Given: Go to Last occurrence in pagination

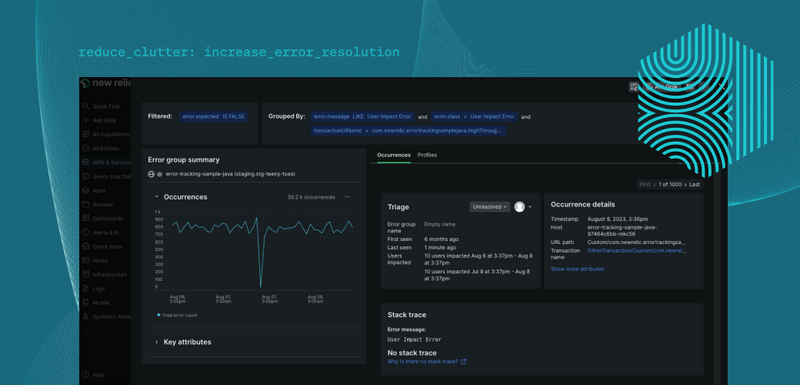Looking at the screenshot, I should pyautogui.click(x=695, y=185).
